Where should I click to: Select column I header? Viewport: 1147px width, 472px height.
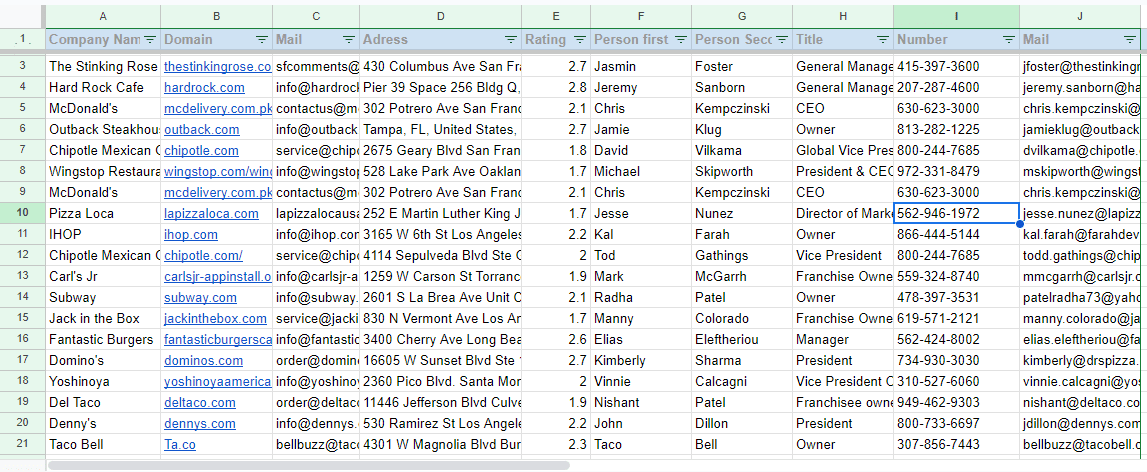point(957,16)
